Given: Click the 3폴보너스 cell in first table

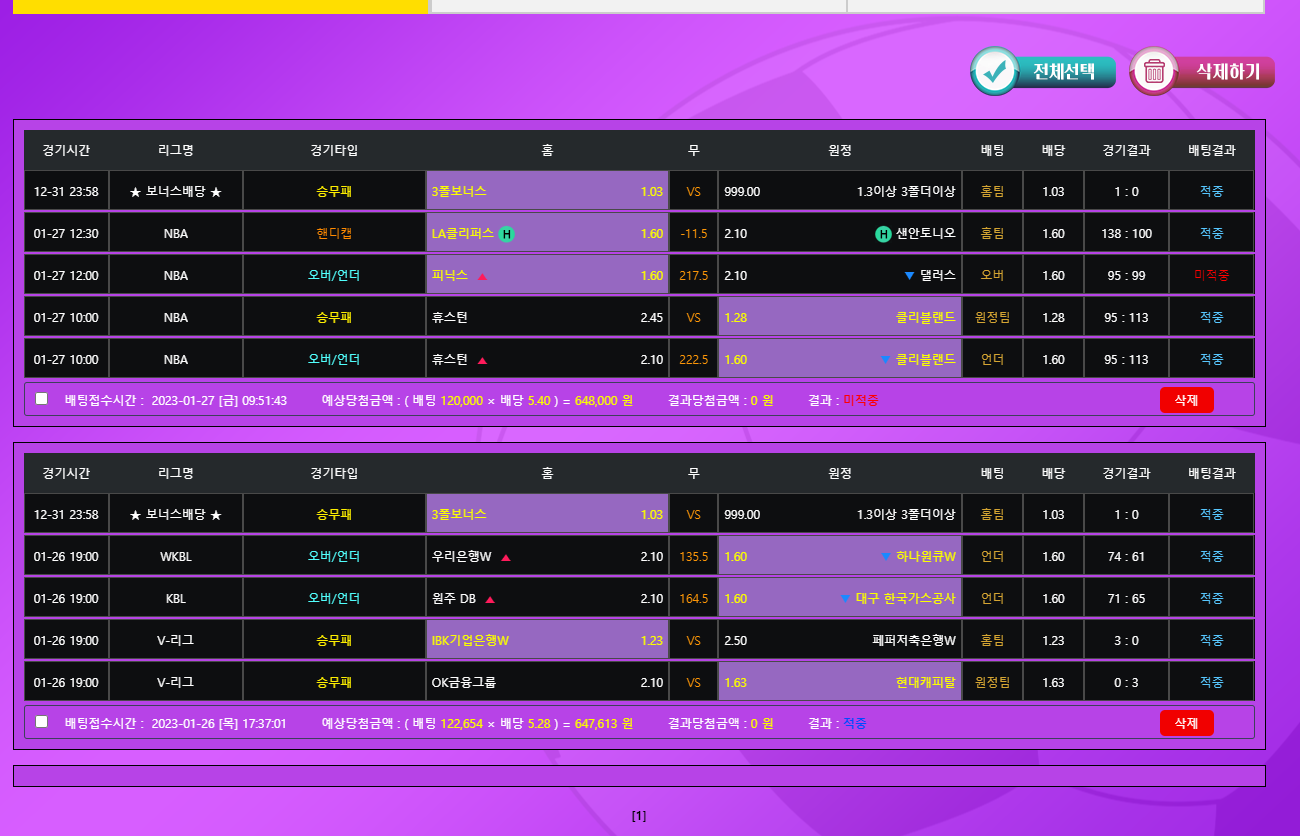Looking at the screenshot, I should pos(547,192).
